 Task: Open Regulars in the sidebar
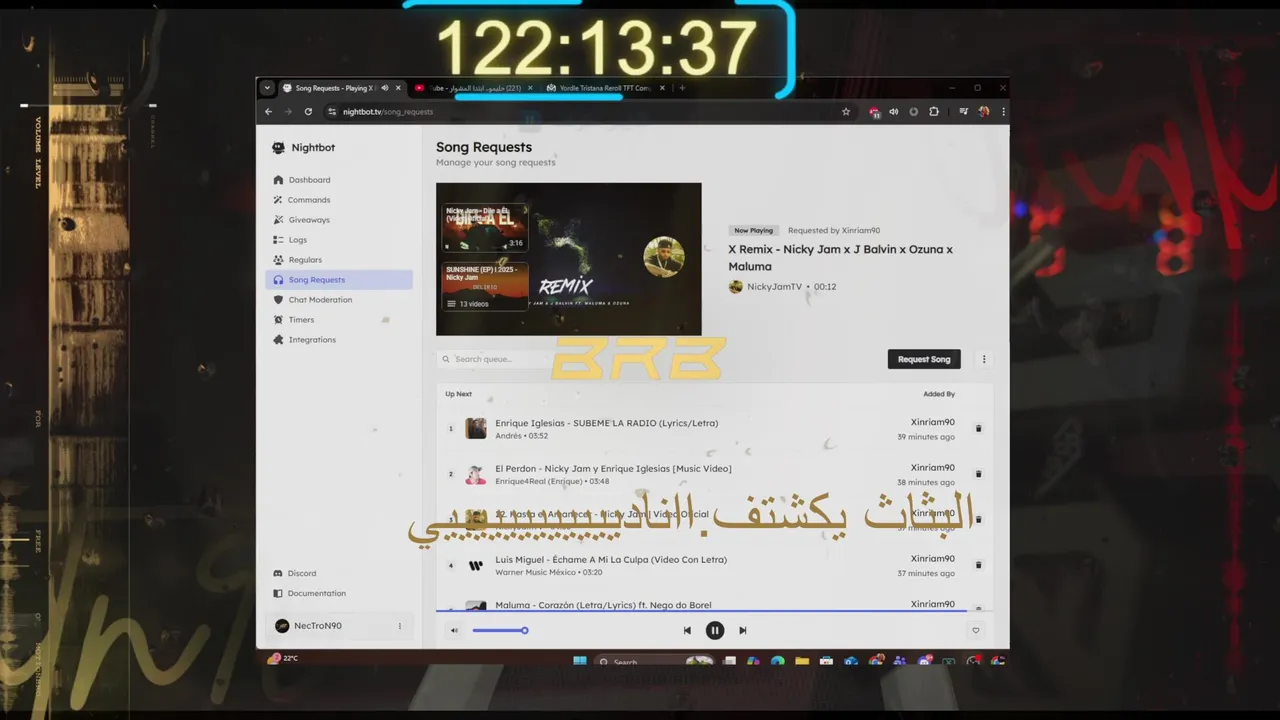(x=339, y=260)
